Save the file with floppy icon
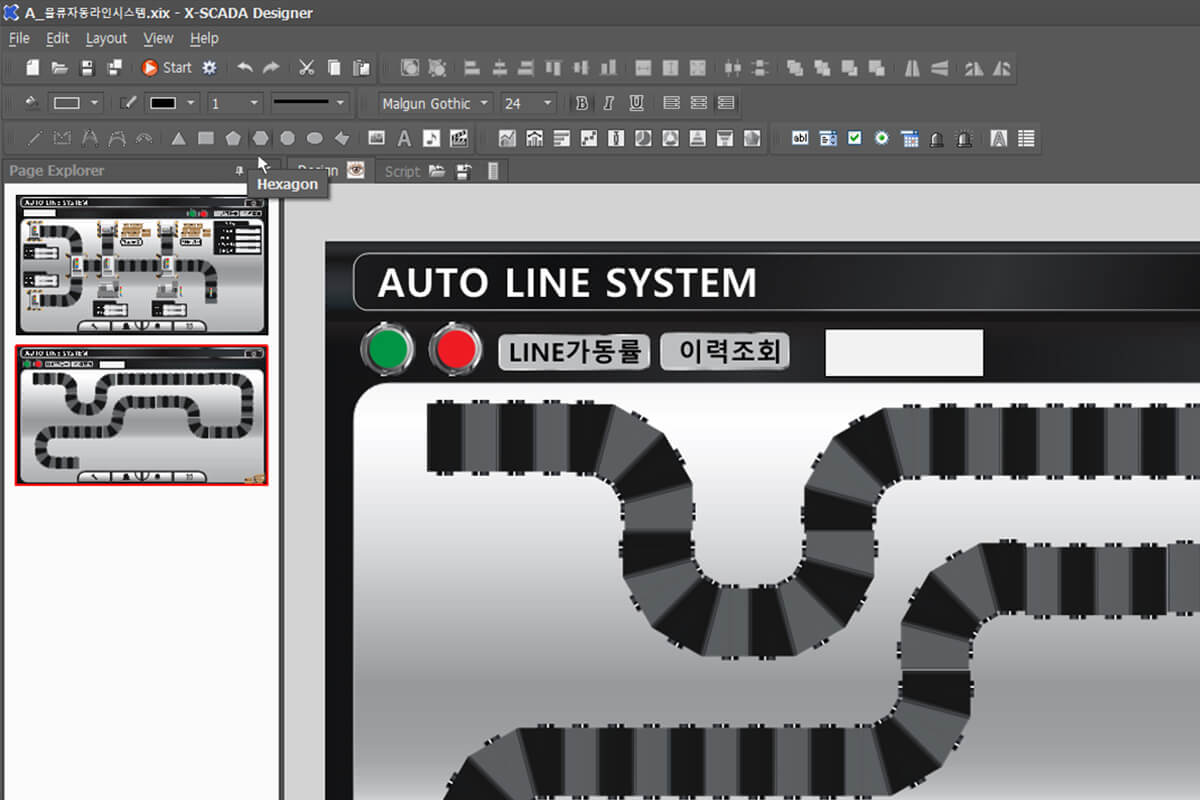 pos(87,68)
